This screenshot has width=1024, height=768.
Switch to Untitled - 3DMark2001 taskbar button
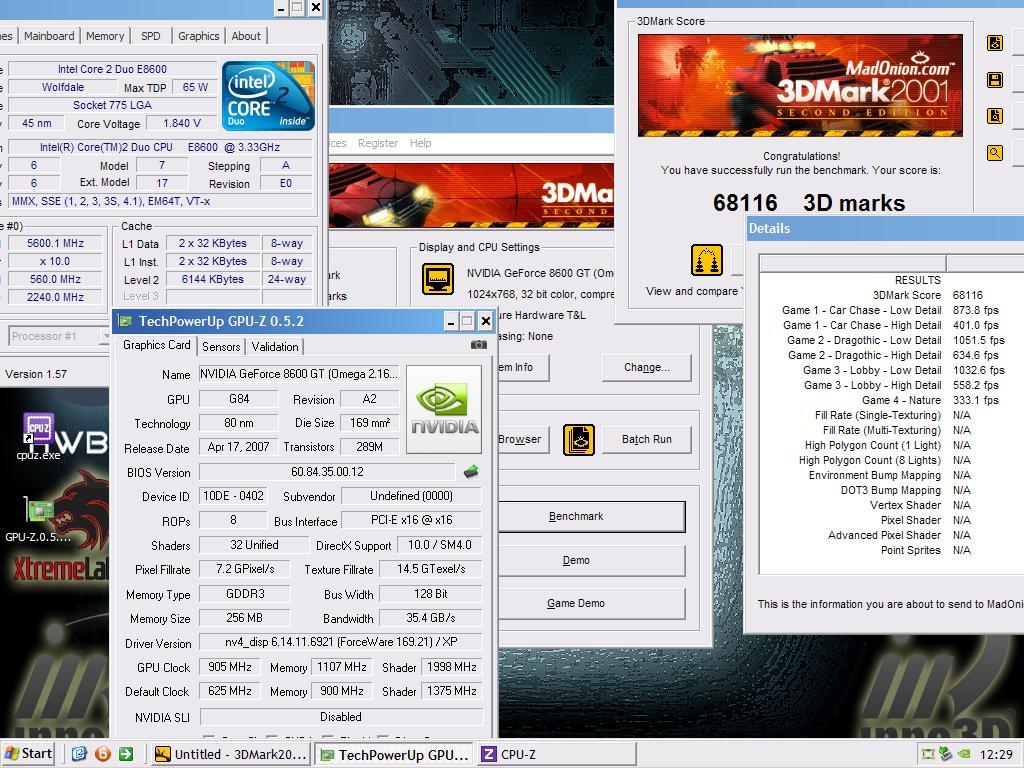[231, 754]
